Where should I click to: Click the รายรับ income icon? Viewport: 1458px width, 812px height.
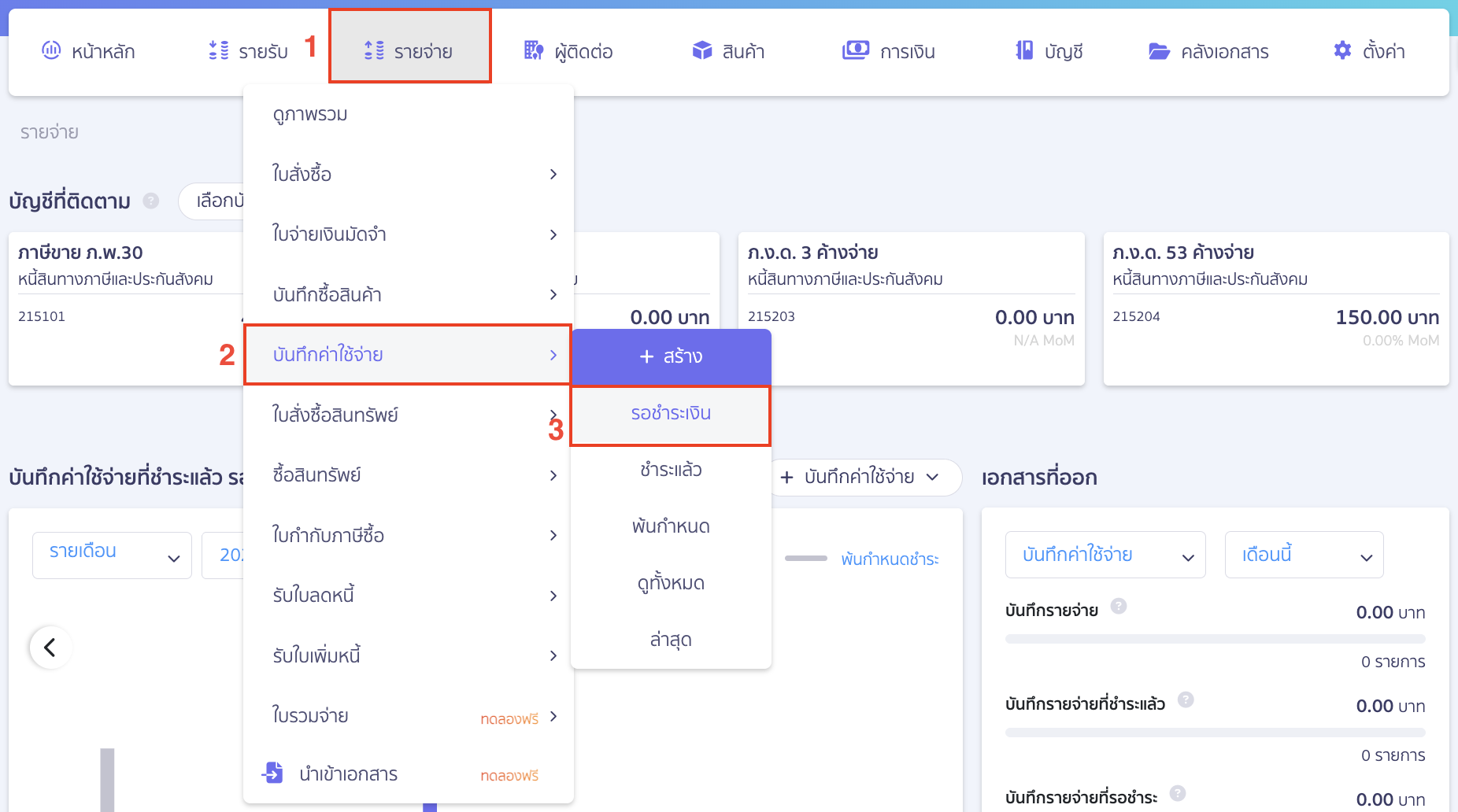point(218,50)
